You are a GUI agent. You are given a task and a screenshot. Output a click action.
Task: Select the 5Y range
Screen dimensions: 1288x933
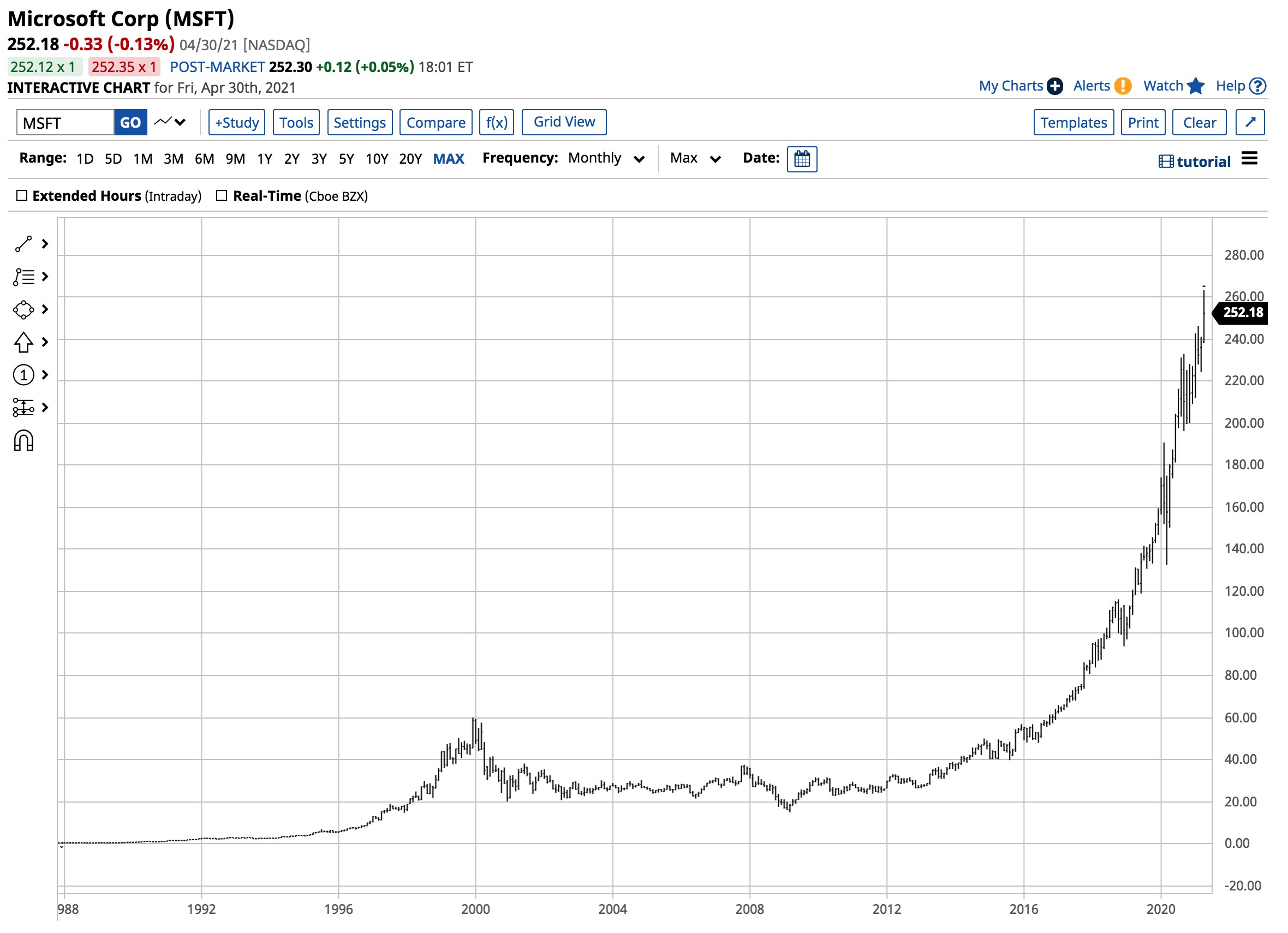coord(348,159)
